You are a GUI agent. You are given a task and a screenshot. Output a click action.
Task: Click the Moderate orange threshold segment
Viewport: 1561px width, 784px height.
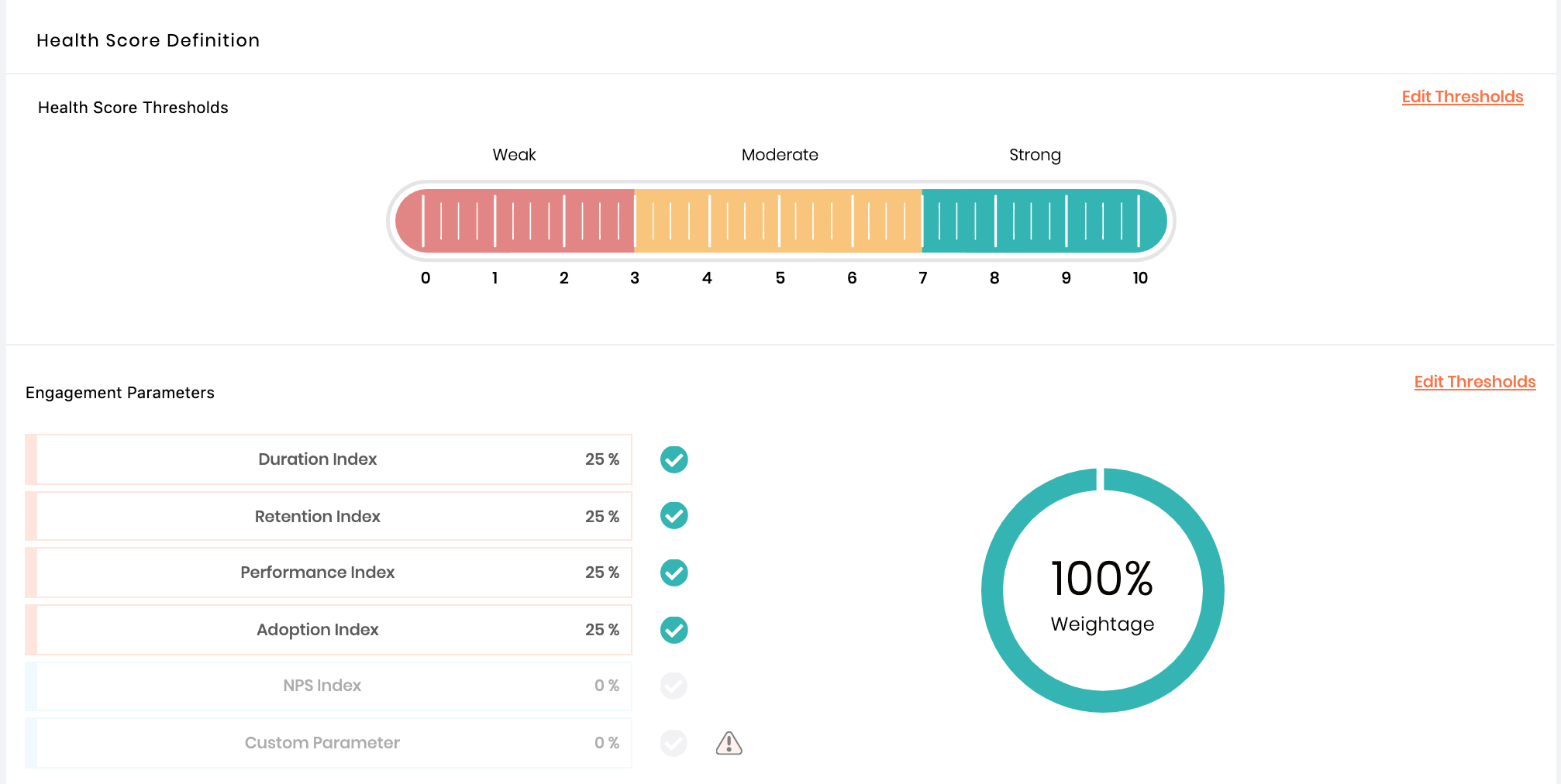click(778, 221)
